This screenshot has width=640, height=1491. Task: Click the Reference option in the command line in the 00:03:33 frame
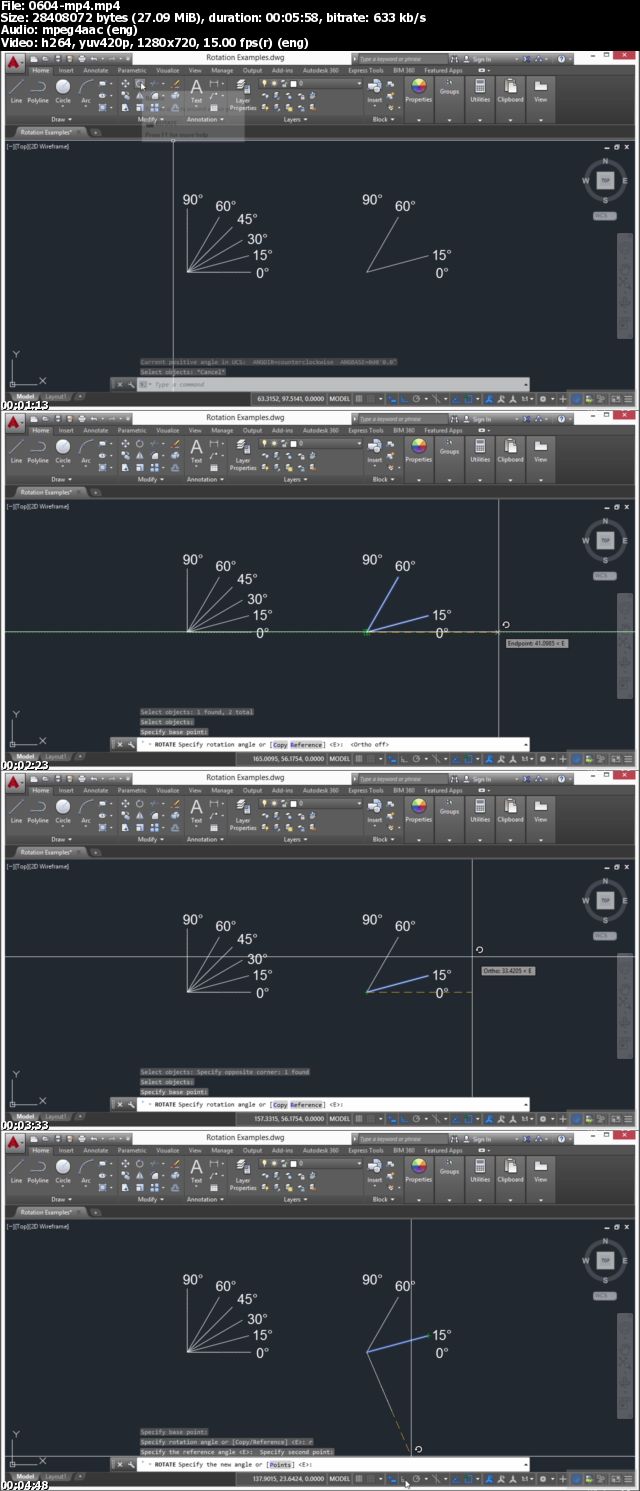tap(307, 1104)
